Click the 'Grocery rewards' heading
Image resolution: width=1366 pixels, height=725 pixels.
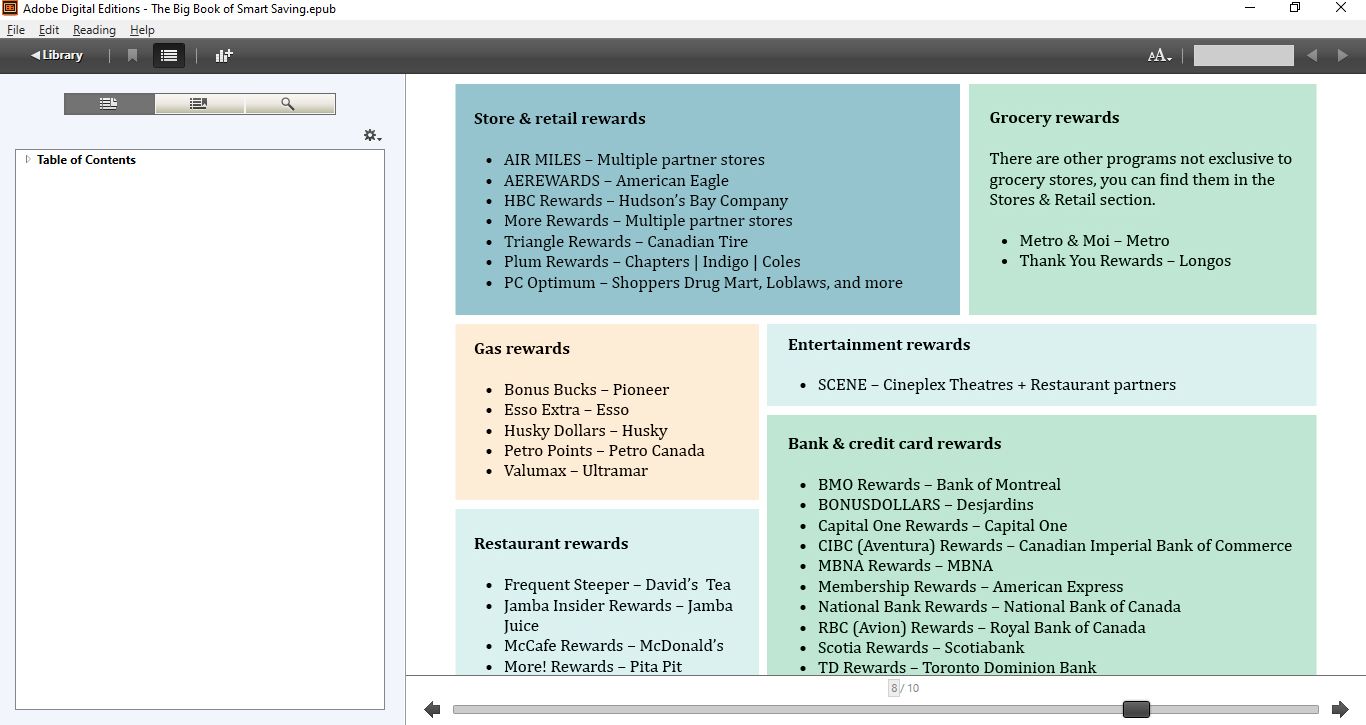coord(1054,117)
